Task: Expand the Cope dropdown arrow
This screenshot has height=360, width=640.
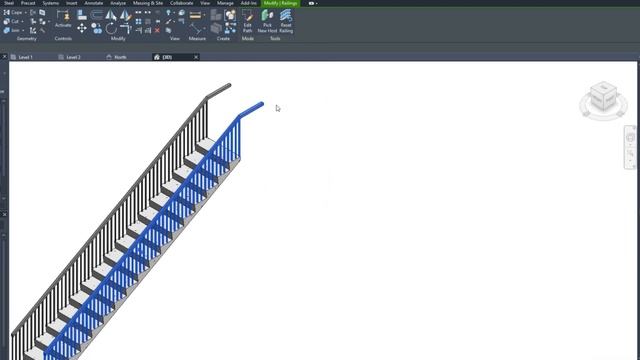Action: [25, 13]
